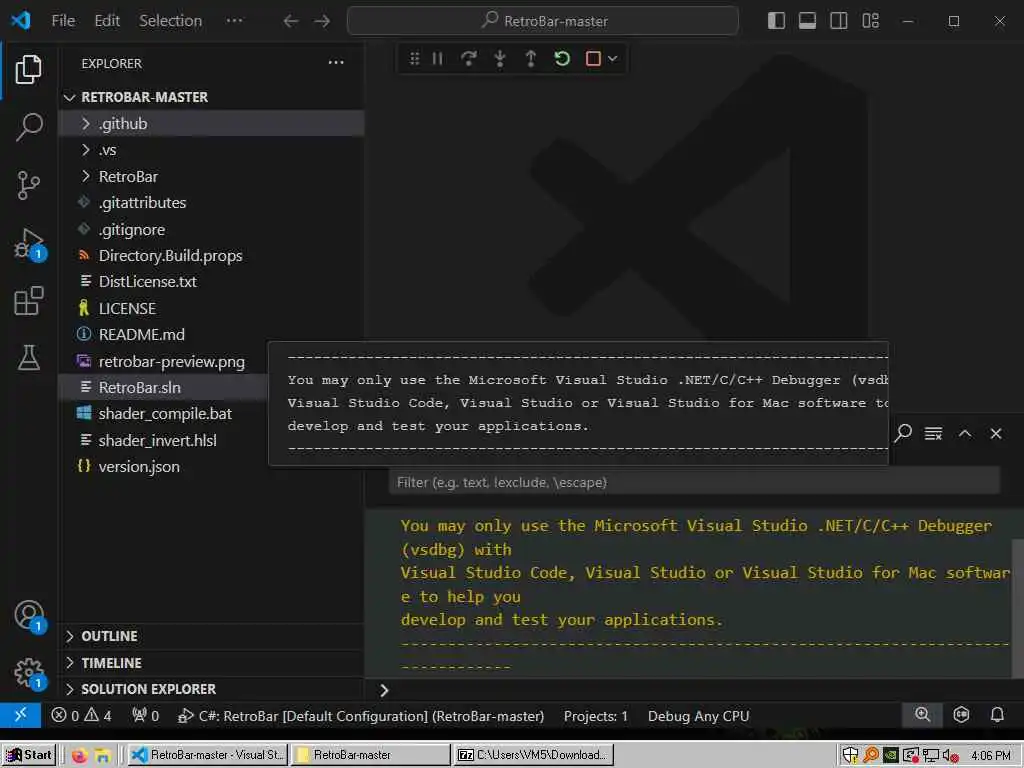Close the bottom panel
Viewport: 1024px width, 768px height.
[x=996, y=433]
